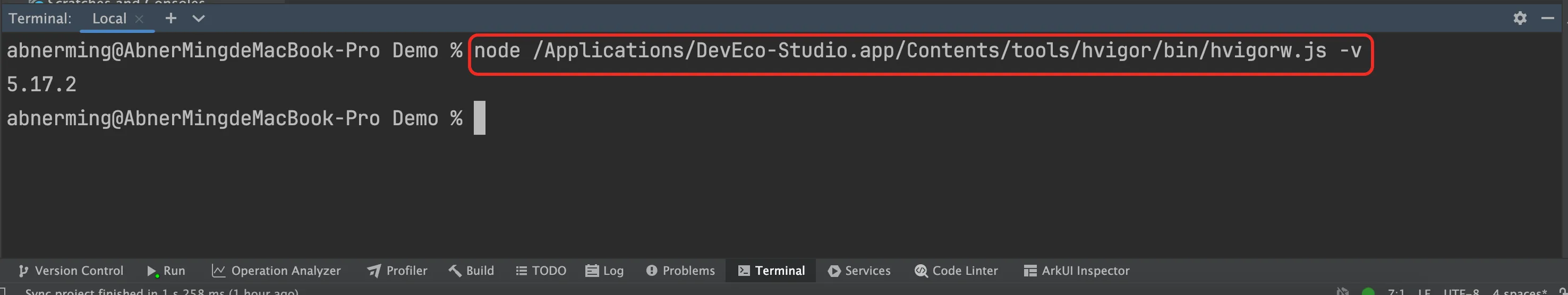This screenshot has height=295, width=1568.
Task: Click the green status indicator dot
Action: tap(1368, 292)
